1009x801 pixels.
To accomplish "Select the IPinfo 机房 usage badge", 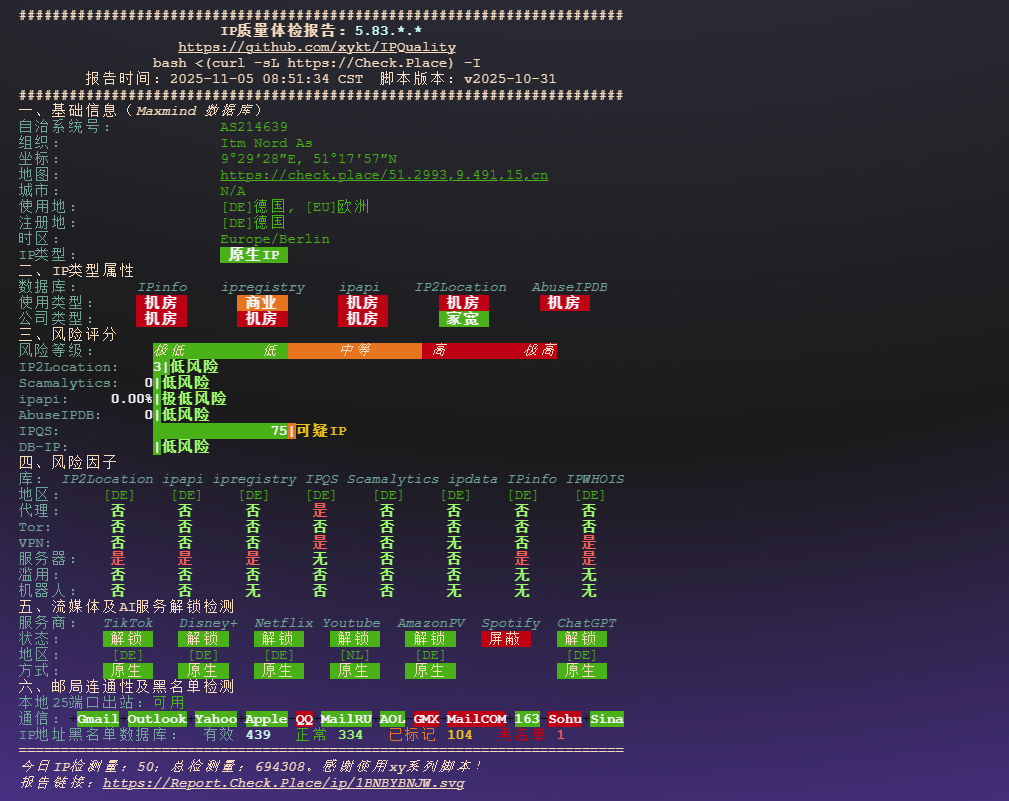I will coord(162,302).
